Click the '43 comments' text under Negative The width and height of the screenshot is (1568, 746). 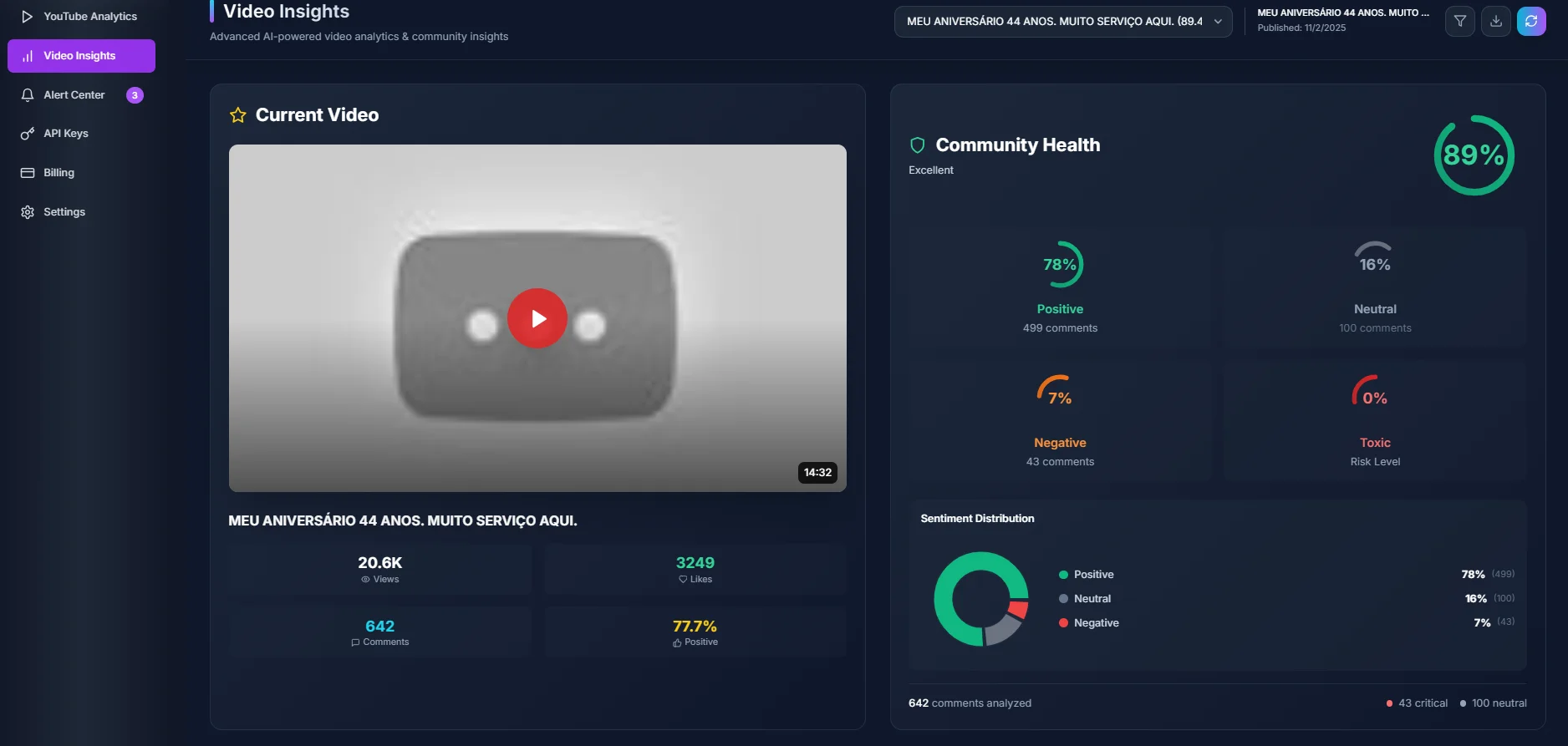1060,462
